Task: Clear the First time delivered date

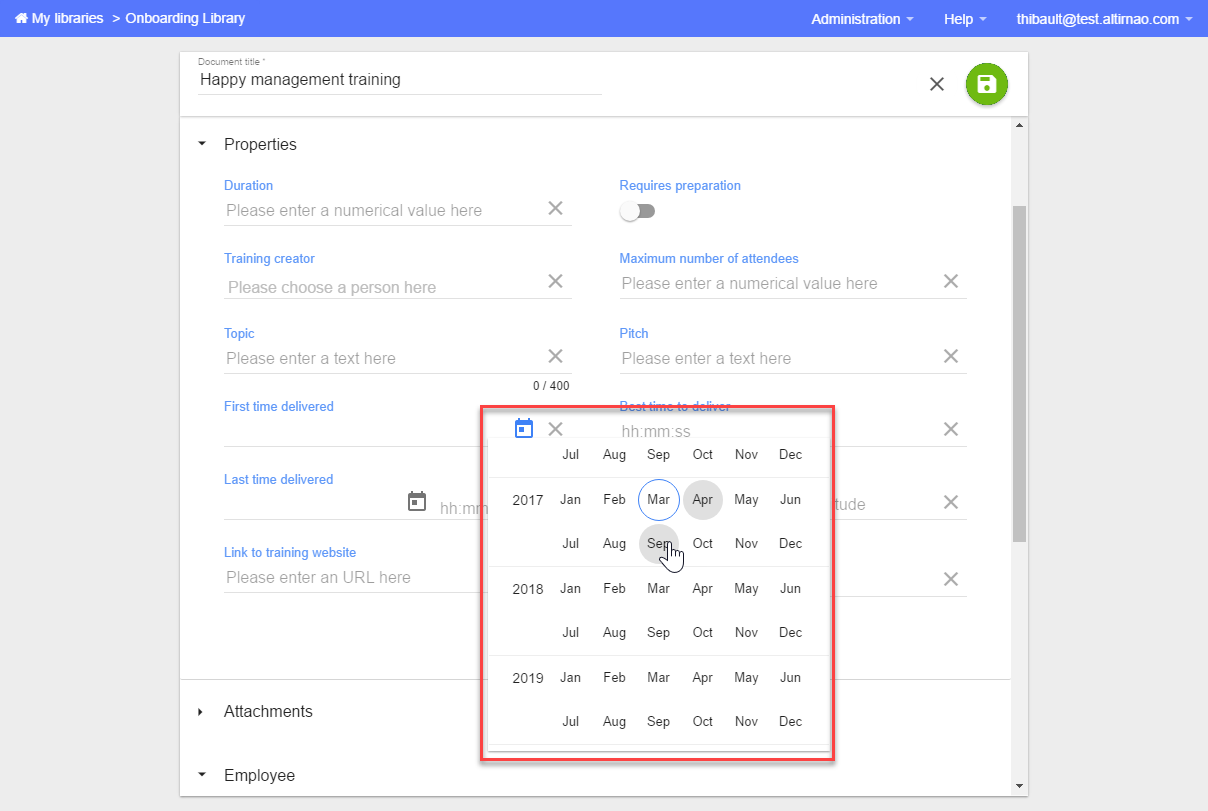Action: [x=556, y=429]
